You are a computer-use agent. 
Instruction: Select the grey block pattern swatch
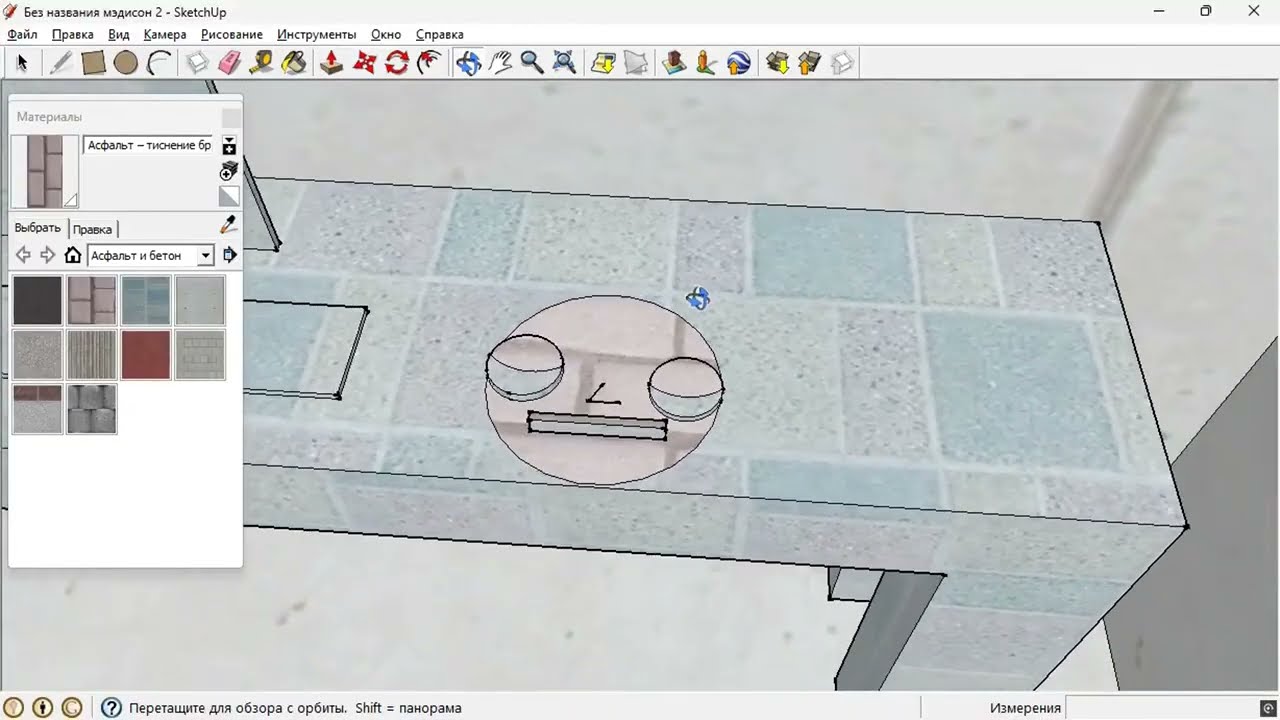[200, 354]
